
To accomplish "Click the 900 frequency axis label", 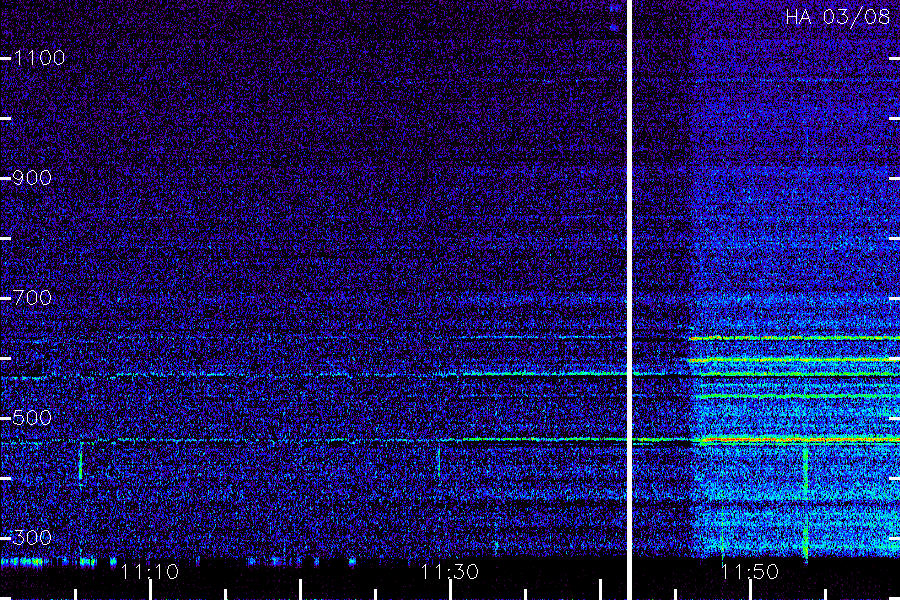I will 32,178.
